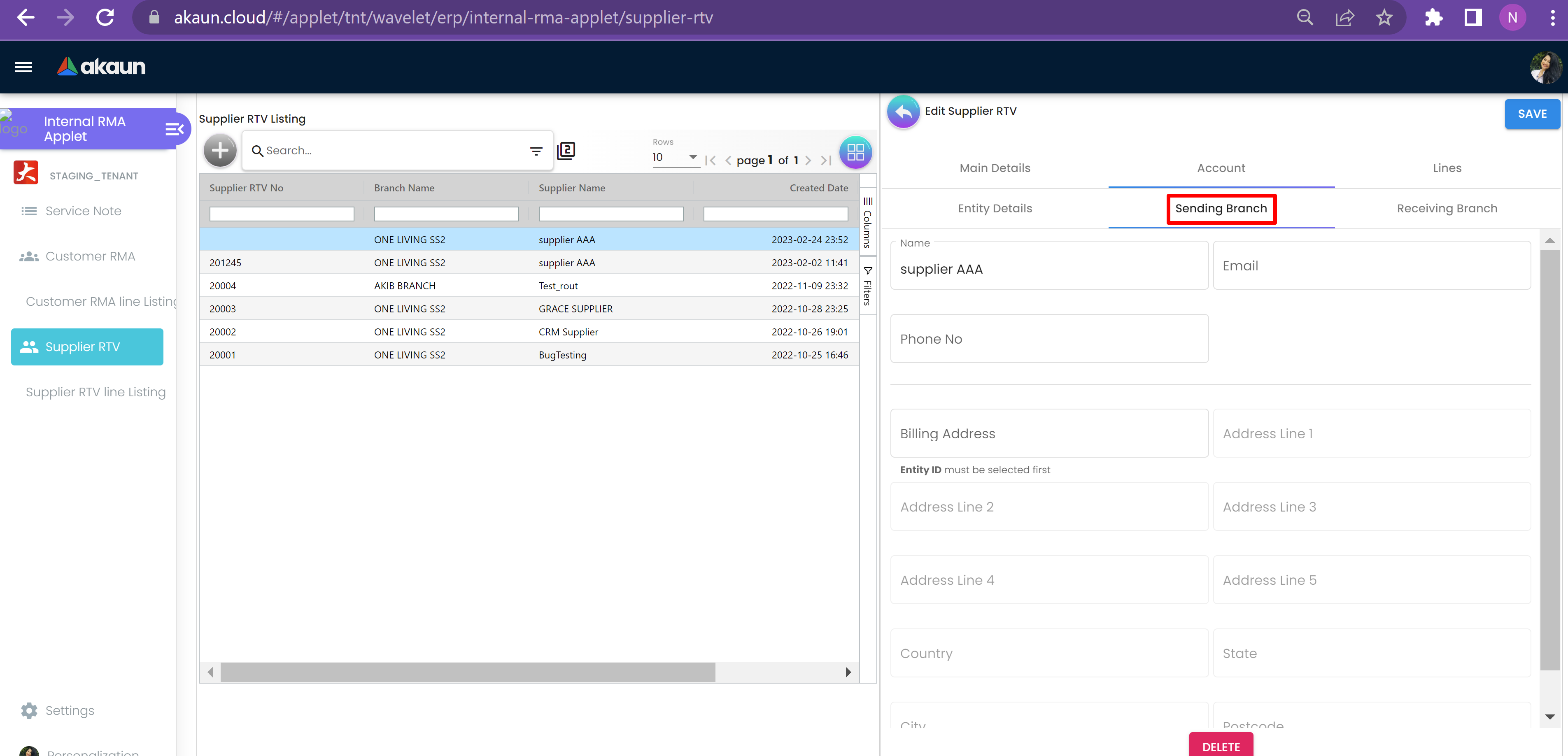This screenshot has height=756, width=1568.
Task: Open the Columns side panel
Action: click(x=867, y=222)
